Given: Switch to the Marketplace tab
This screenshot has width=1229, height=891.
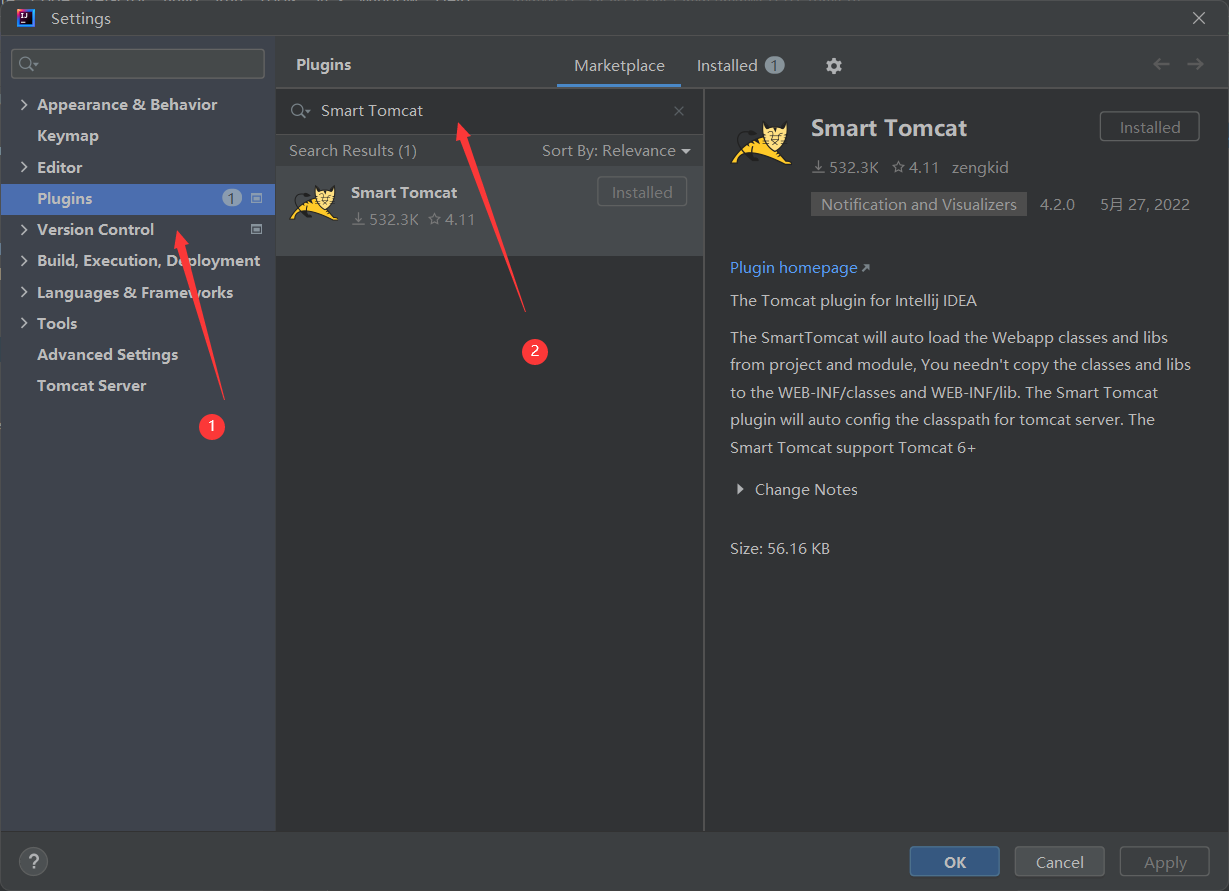Looking at the screenshot, I should [x=619, y=66].
